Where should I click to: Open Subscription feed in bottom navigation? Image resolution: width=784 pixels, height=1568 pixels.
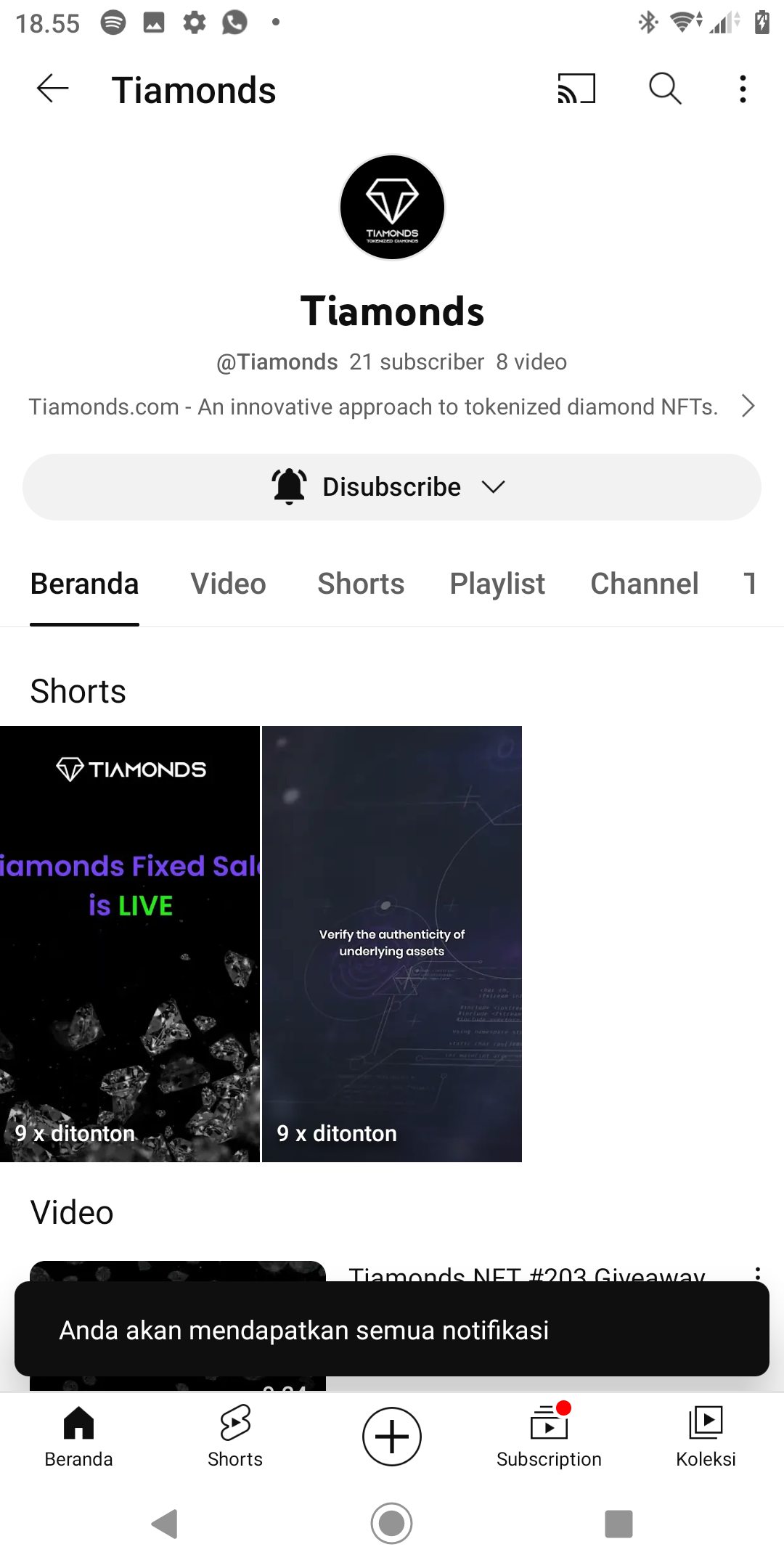pyautogui.click(x=549, y=1437)
